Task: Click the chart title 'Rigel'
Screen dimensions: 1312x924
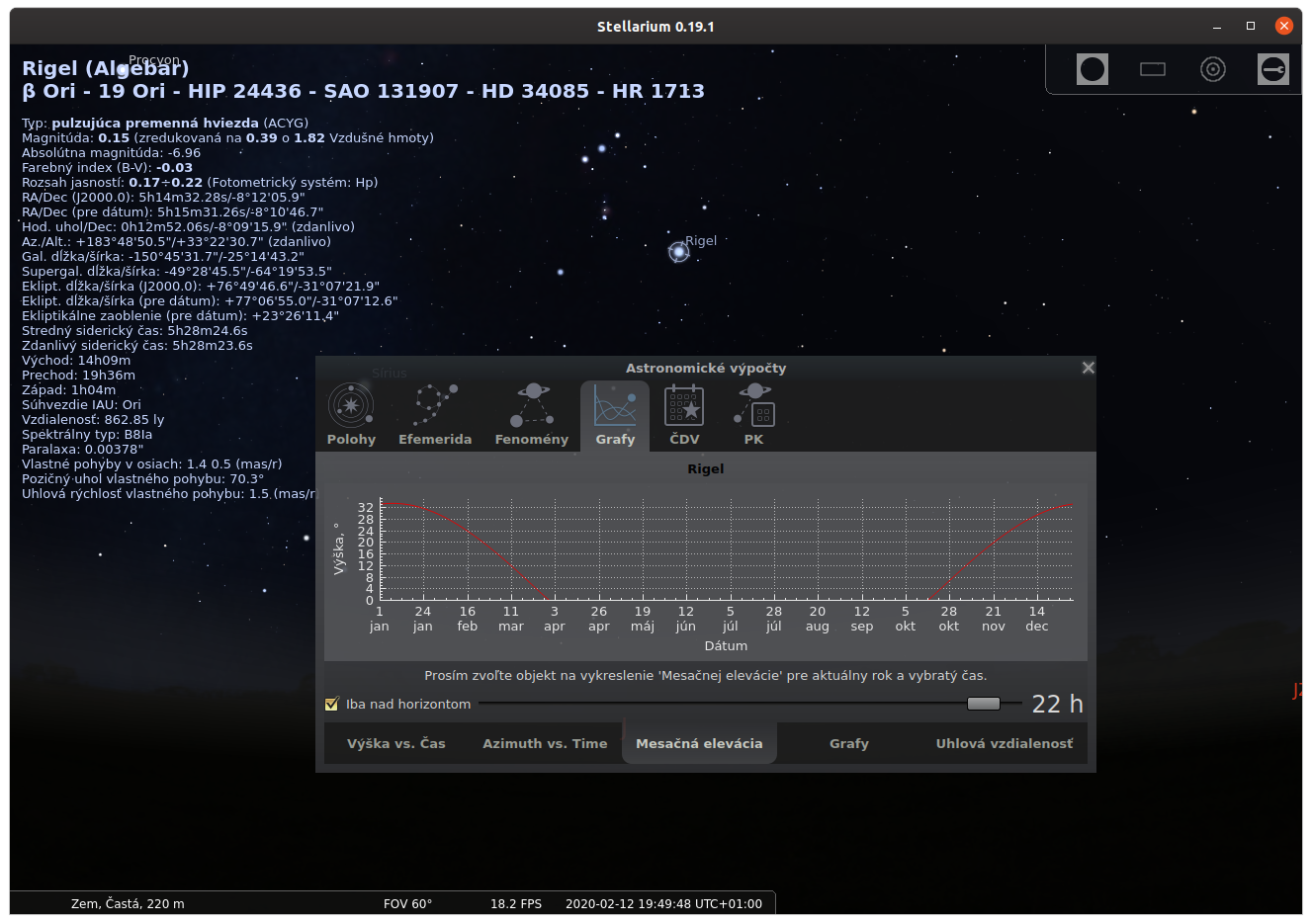Action: tap(706, 468)
